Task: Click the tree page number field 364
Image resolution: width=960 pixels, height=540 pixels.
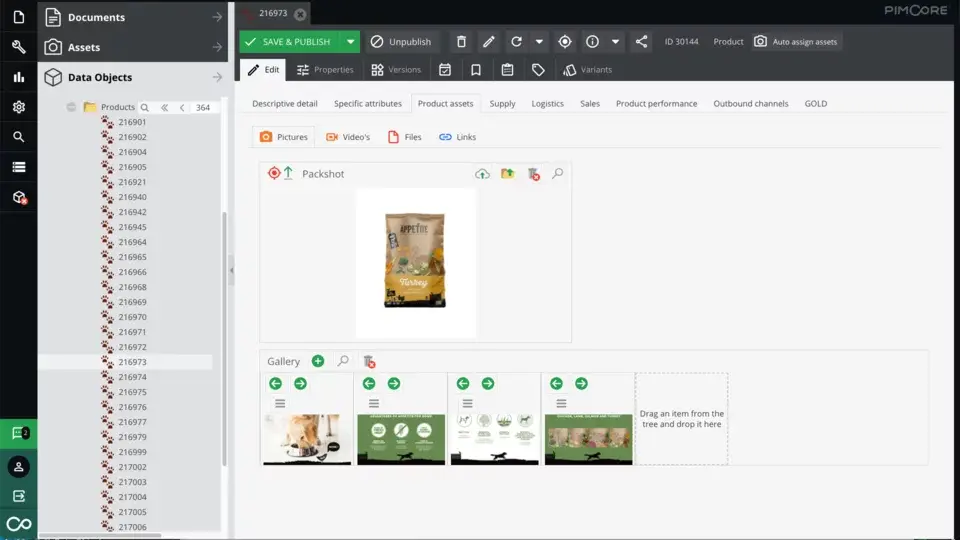Action: tap(203, 107)
